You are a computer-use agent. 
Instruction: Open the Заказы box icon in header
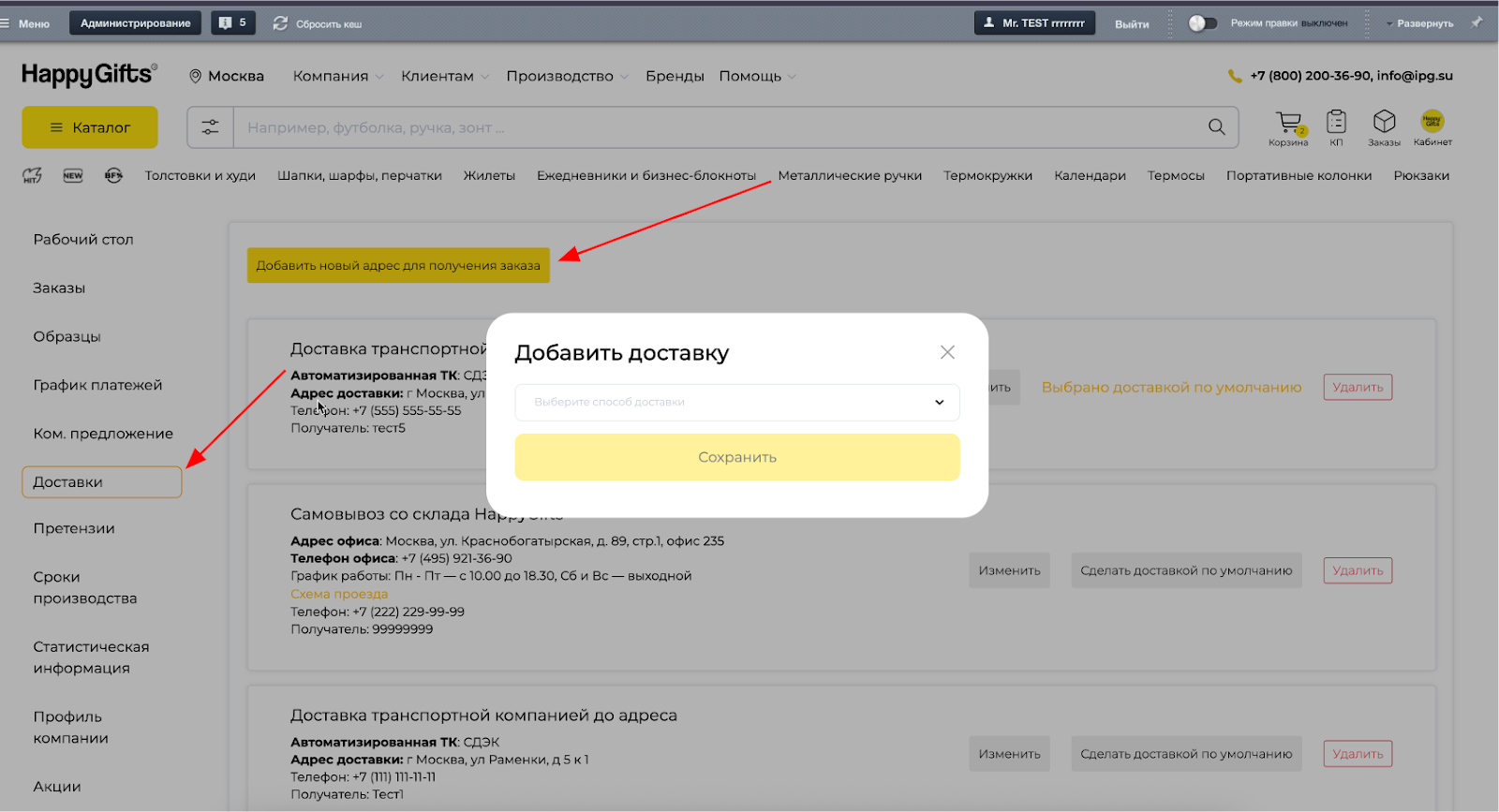1384,123
